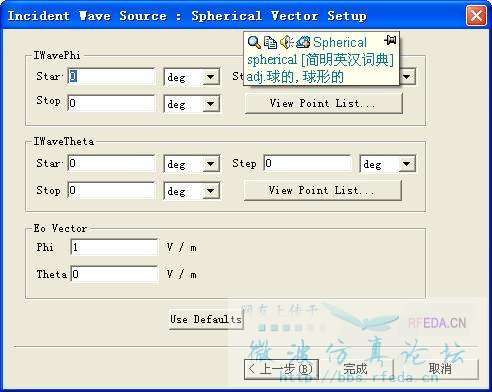Focus the IWavePhi Stop input field

(x=111, y=103)
